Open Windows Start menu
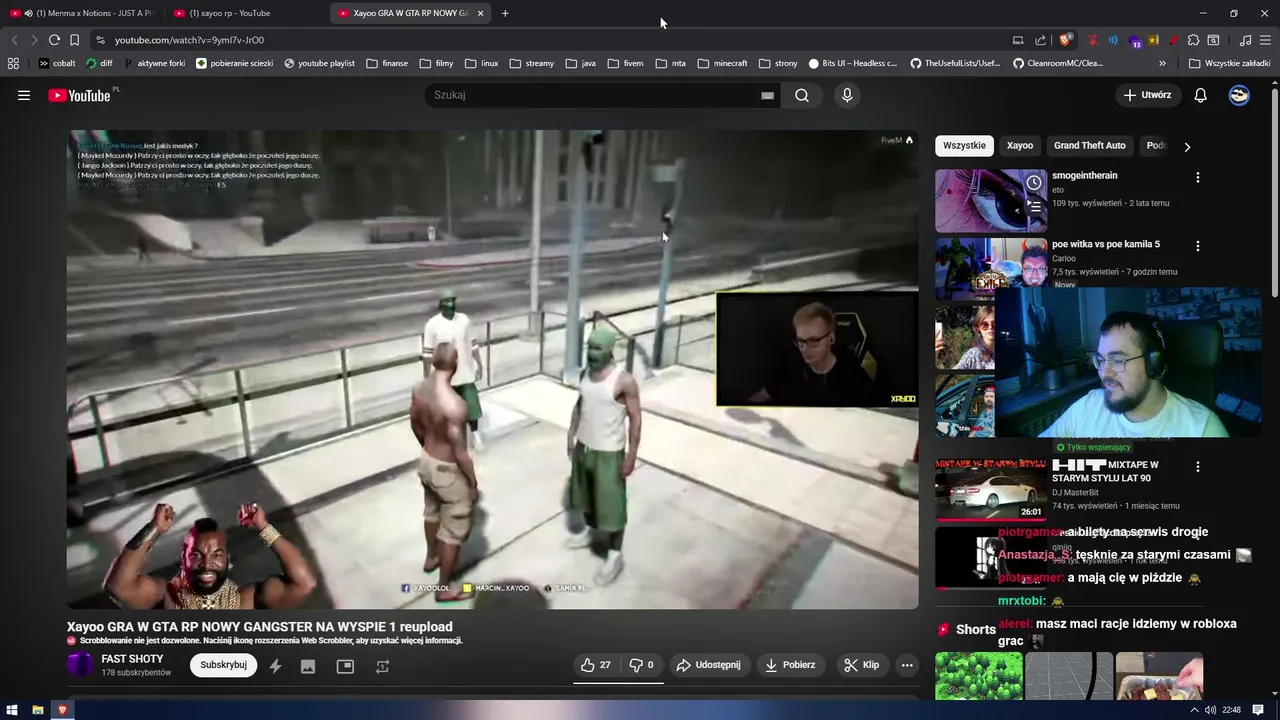This screenshot has height=720, width=1280. [12, 710]
